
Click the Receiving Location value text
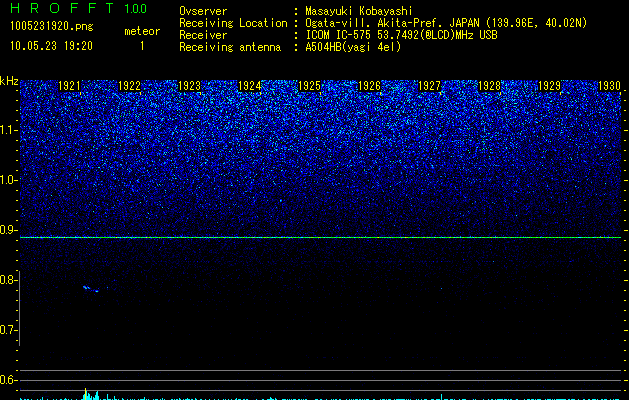[x=446, y=23]
